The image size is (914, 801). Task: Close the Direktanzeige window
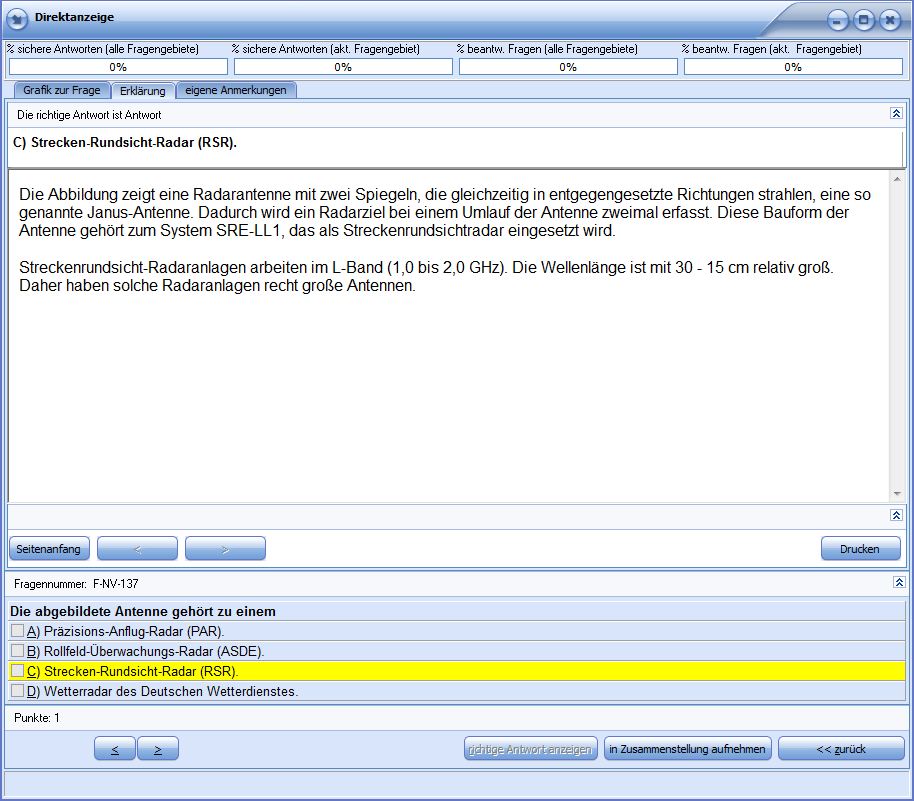[890, 21]
